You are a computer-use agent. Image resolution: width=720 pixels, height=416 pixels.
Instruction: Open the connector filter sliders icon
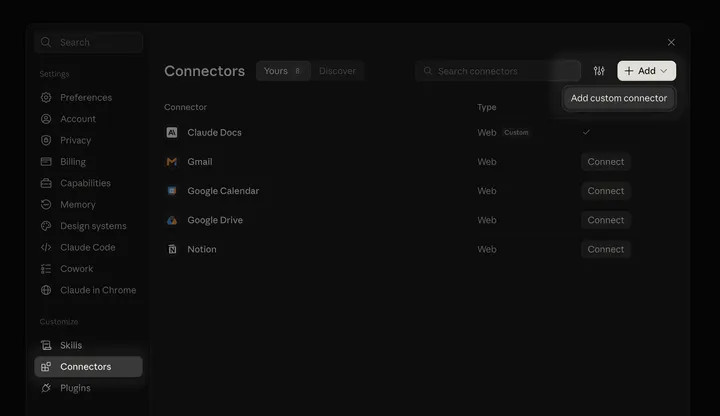(599, 71)
